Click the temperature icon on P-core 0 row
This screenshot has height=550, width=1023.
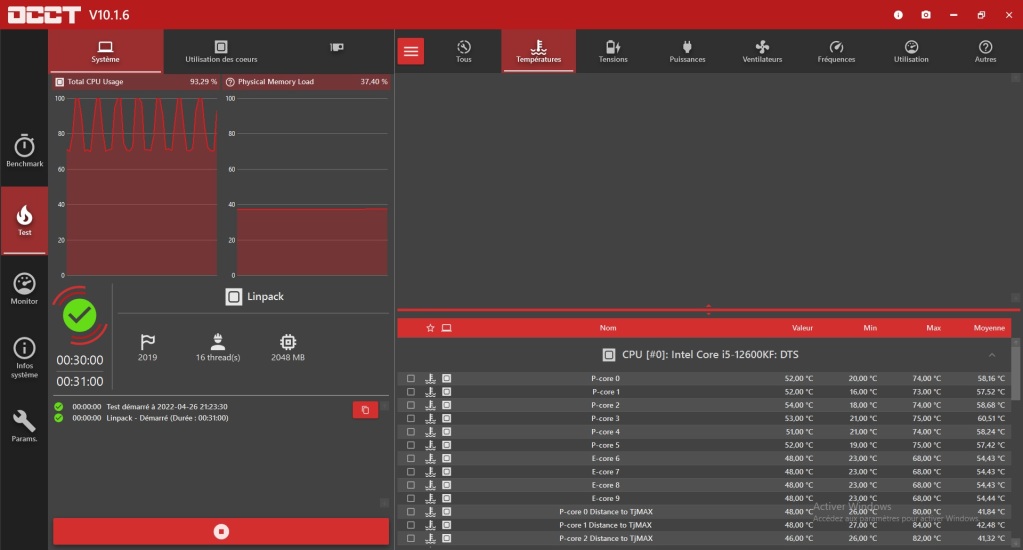(x=430, y=378)
